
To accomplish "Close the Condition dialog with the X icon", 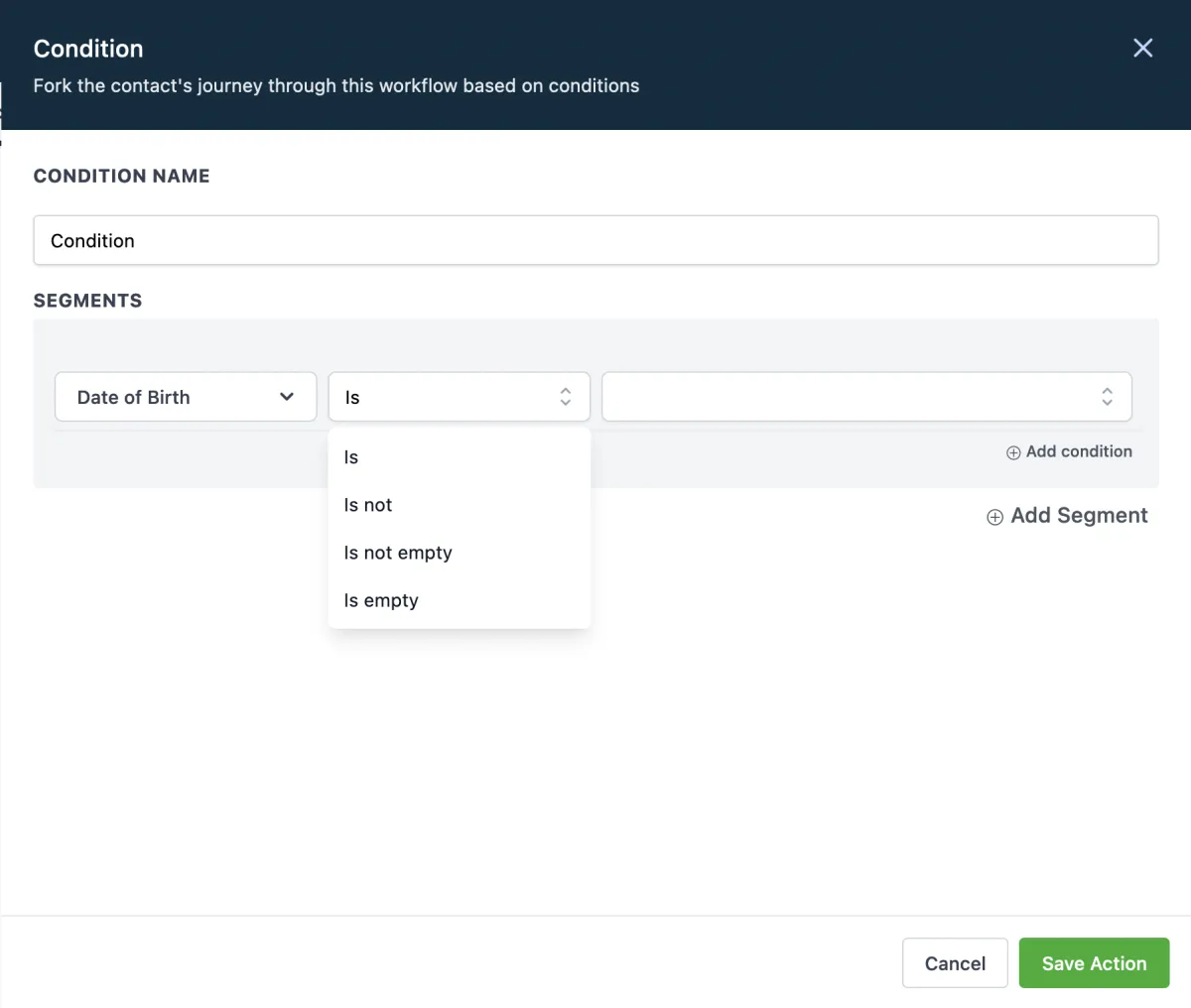I will (1142, 49).
